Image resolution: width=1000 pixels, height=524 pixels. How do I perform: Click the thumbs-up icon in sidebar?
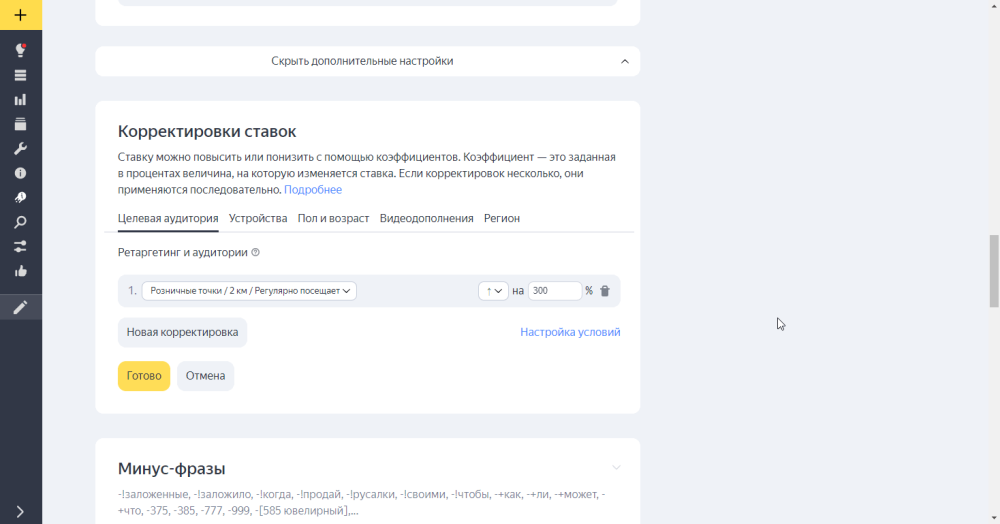20,271
